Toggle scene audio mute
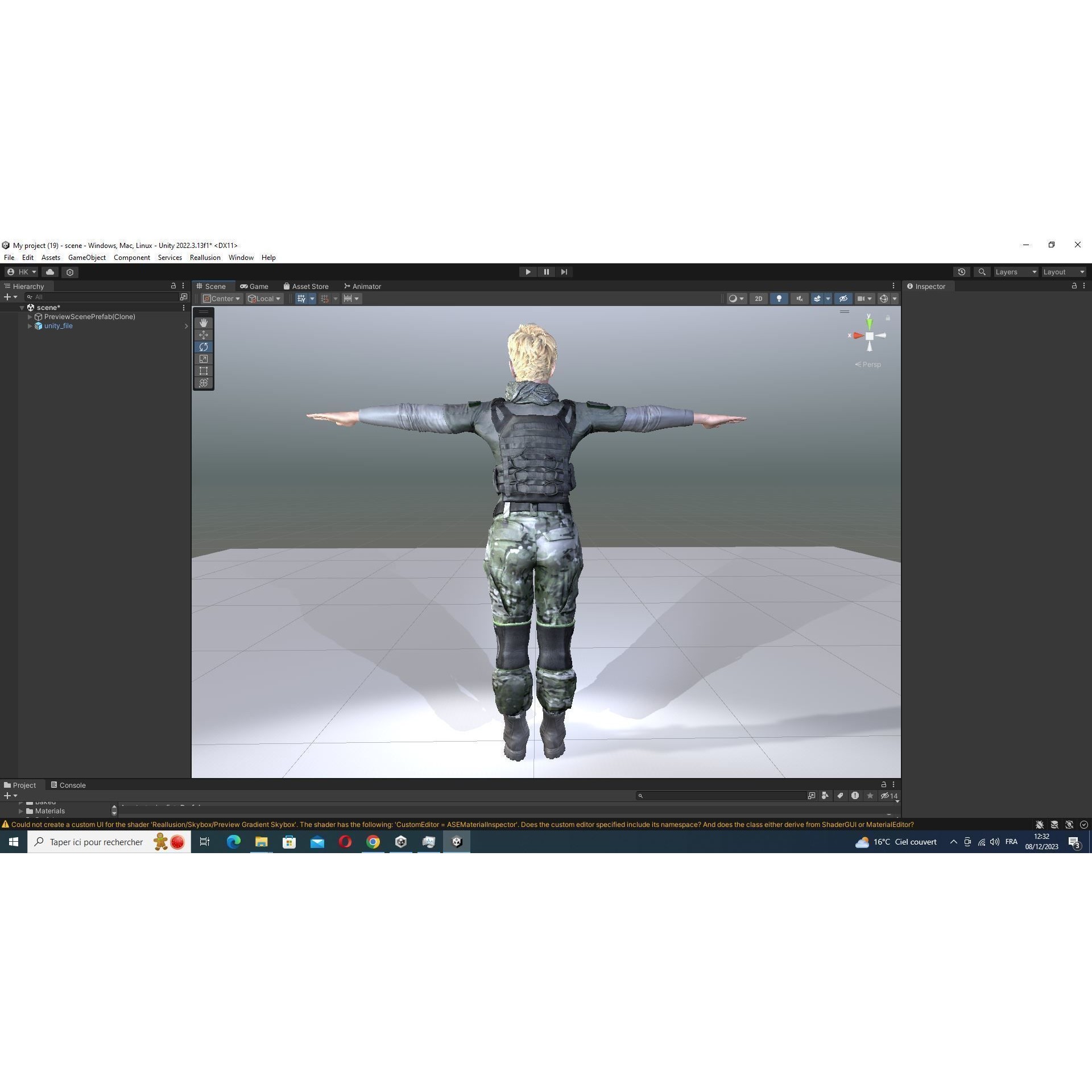 pos(799,299)
